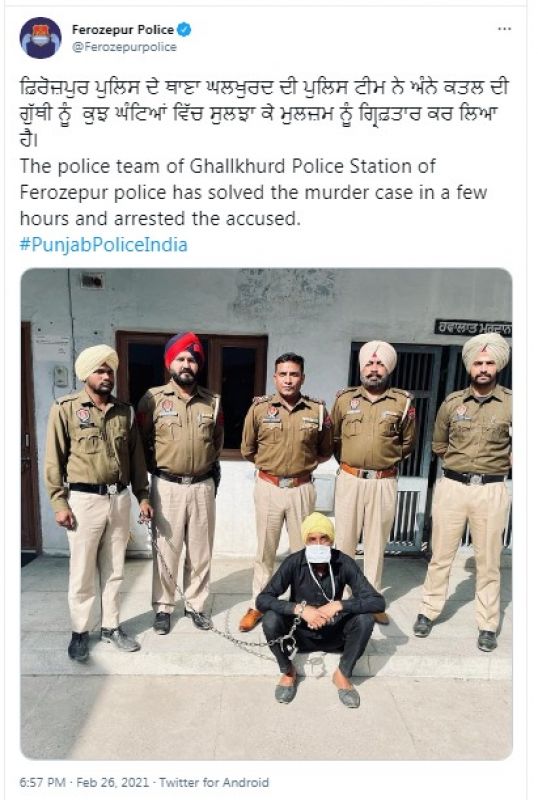Screen dimensions: 538x800
Task: Open the attached photo of police officers
Action: tap(266, 514)
